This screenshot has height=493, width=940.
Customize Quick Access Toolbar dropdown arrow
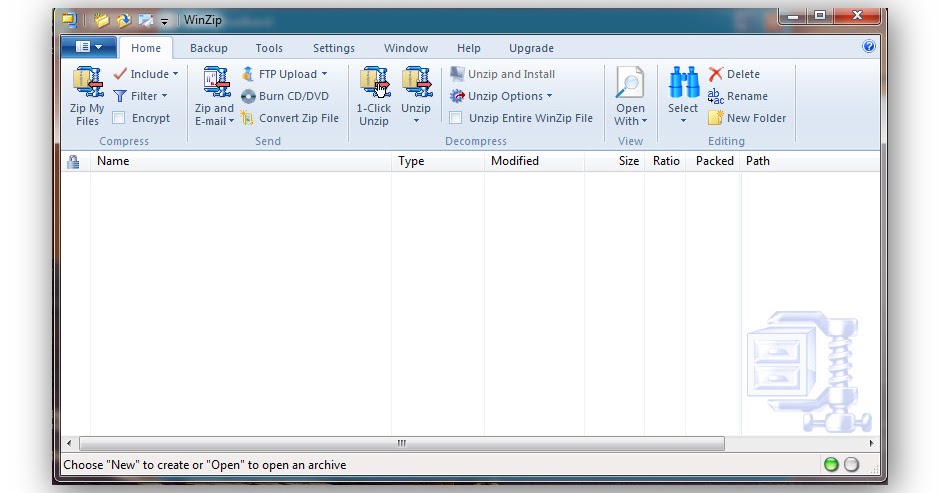[164, 21]
